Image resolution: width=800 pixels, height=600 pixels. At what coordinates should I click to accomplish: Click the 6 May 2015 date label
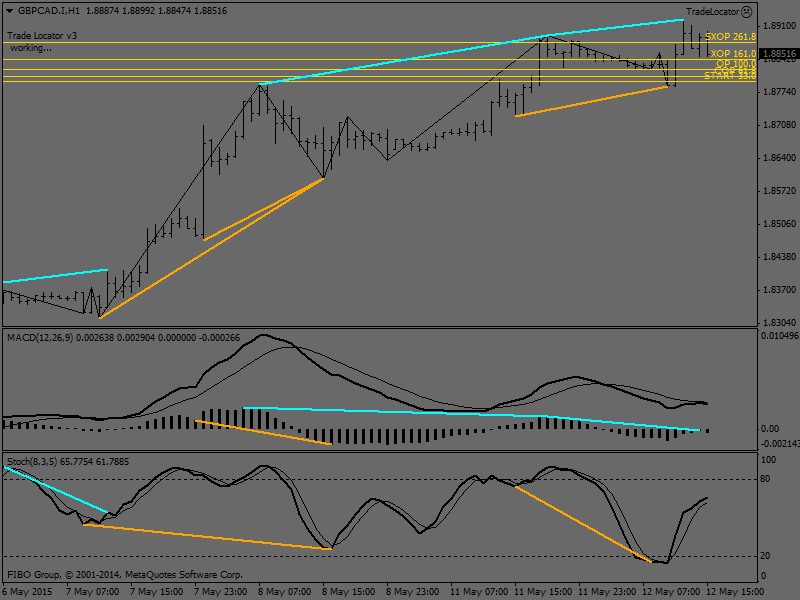(x=27, y=591)
